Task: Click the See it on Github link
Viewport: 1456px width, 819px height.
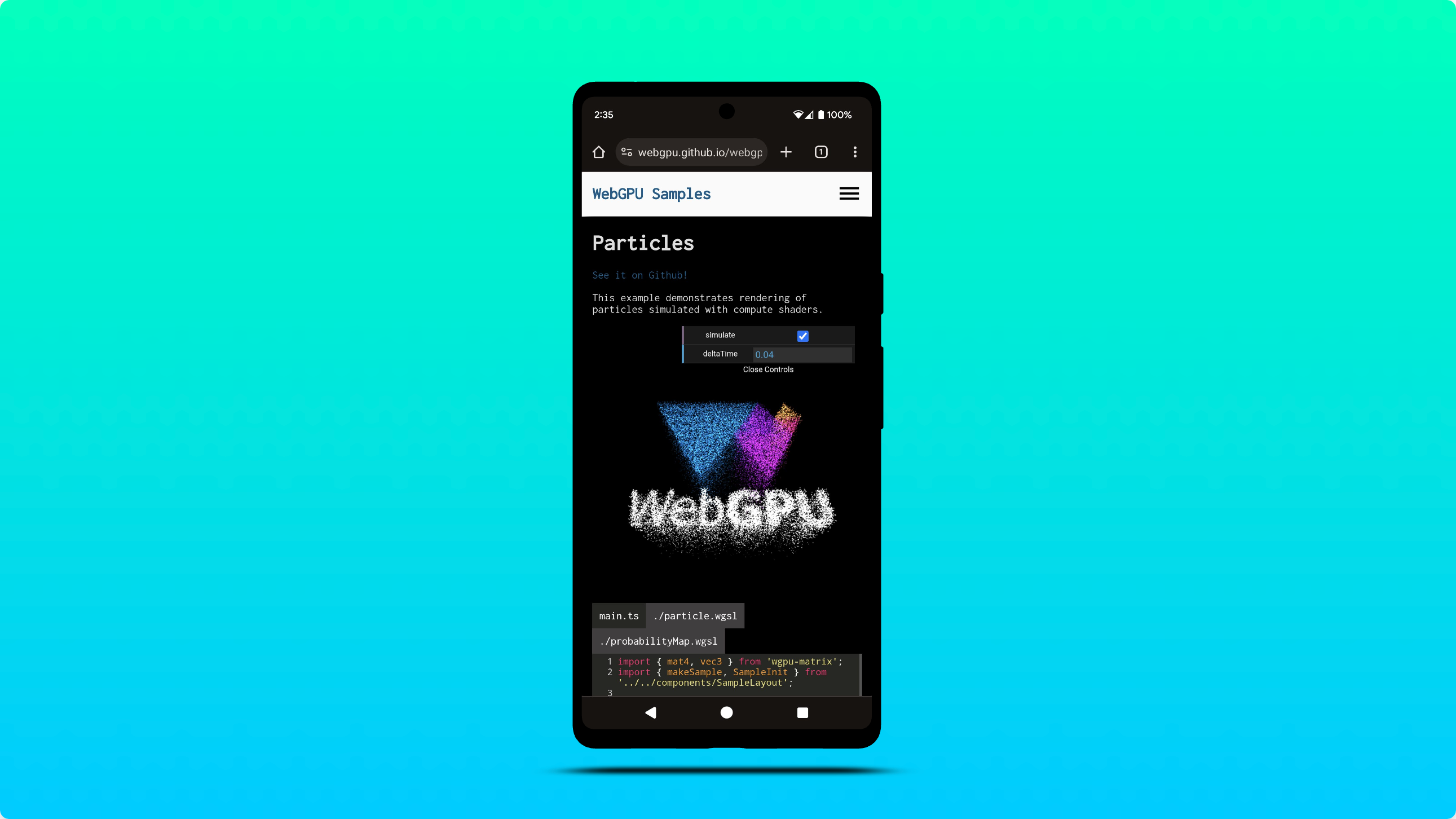Action: tap(639, 275)
